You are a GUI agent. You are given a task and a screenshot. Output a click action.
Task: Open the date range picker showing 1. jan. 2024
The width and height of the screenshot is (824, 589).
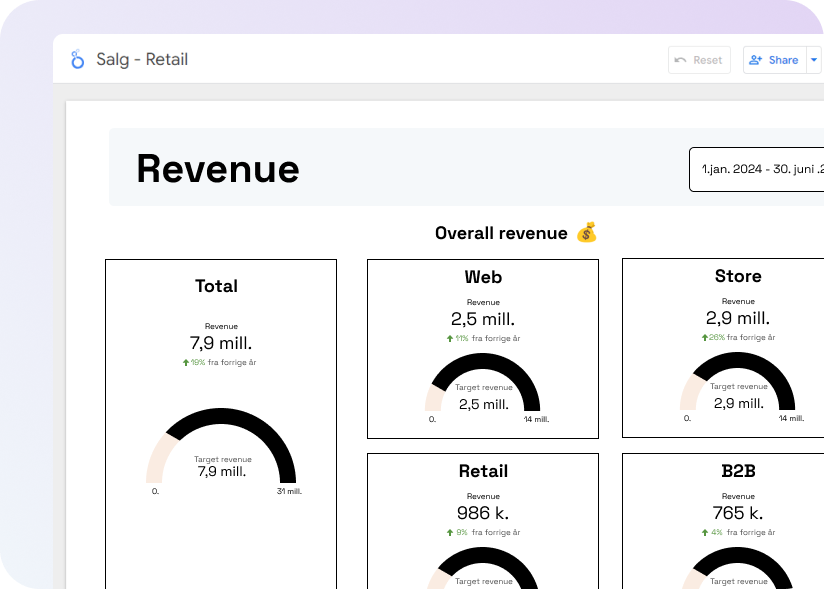pyautogui.click(x=757, y=169)
